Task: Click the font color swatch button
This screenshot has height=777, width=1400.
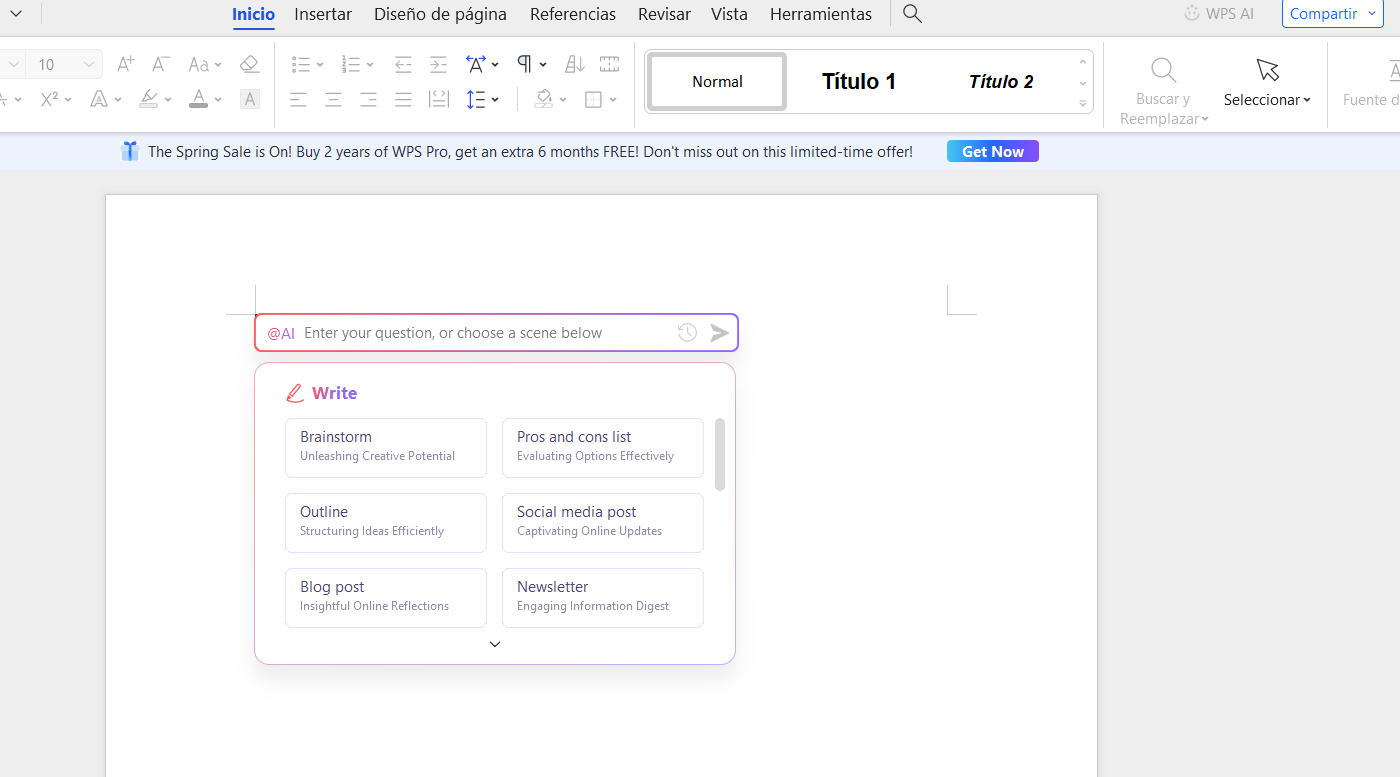Action: point(199,99)
